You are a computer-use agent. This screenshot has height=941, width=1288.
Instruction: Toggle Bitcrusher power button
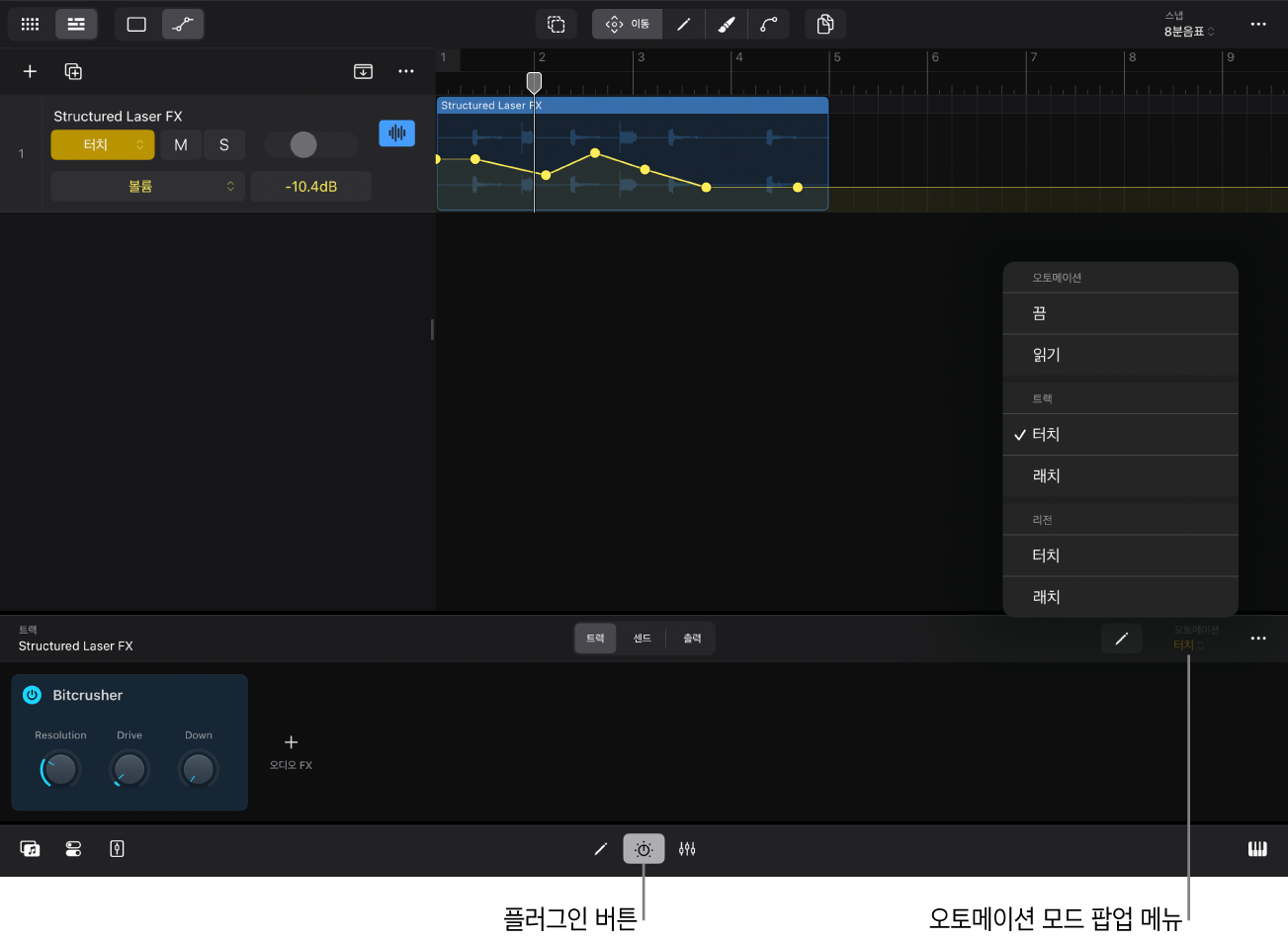[x=32, y=695]
